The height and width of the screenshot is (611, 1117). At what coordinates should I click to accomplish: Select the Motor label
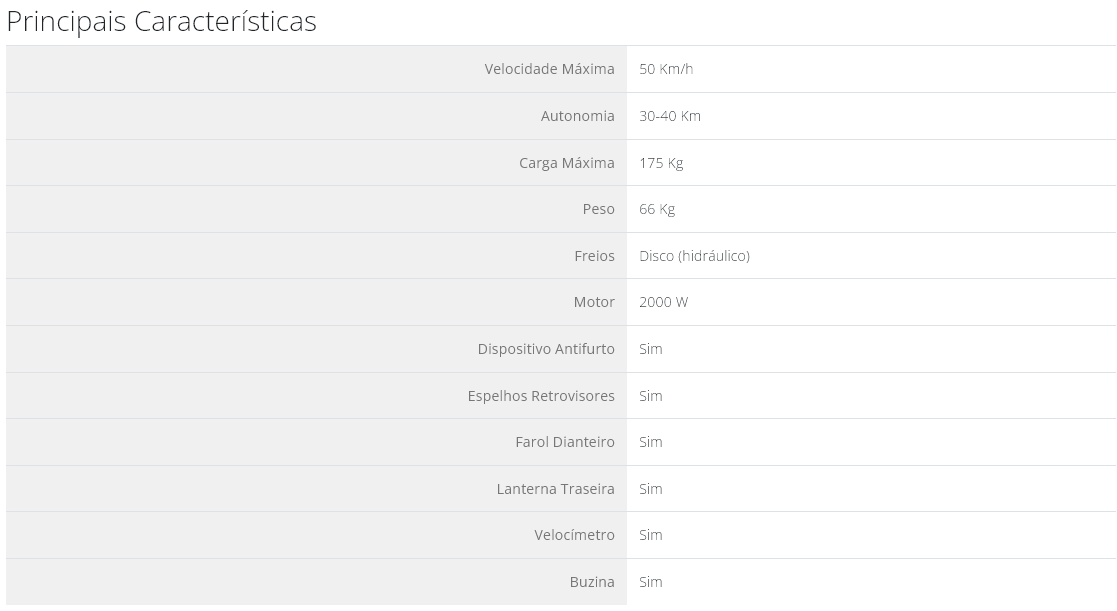pyautogui.click(x=594, y=302)
